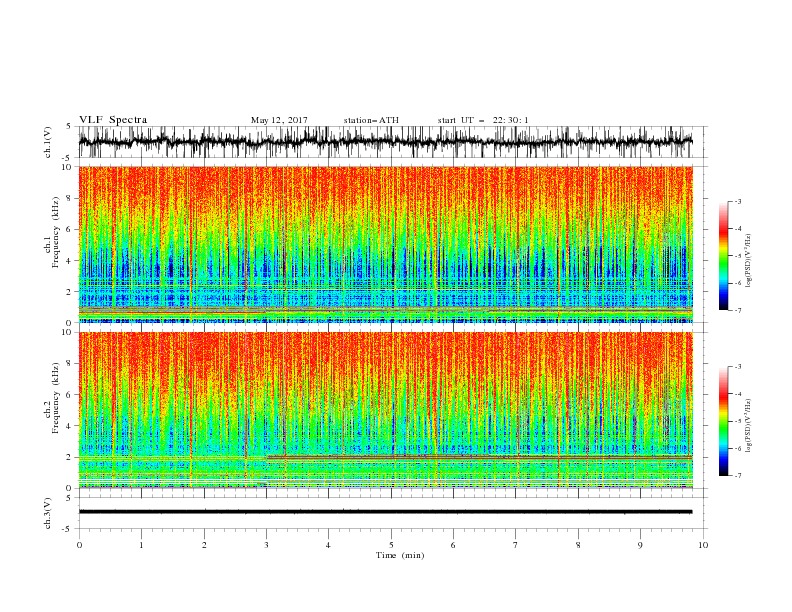Click the "-5" volt tick on ch.3(V) axis
The width and height of the screenshot is (792, 612).
coord(68,529)
